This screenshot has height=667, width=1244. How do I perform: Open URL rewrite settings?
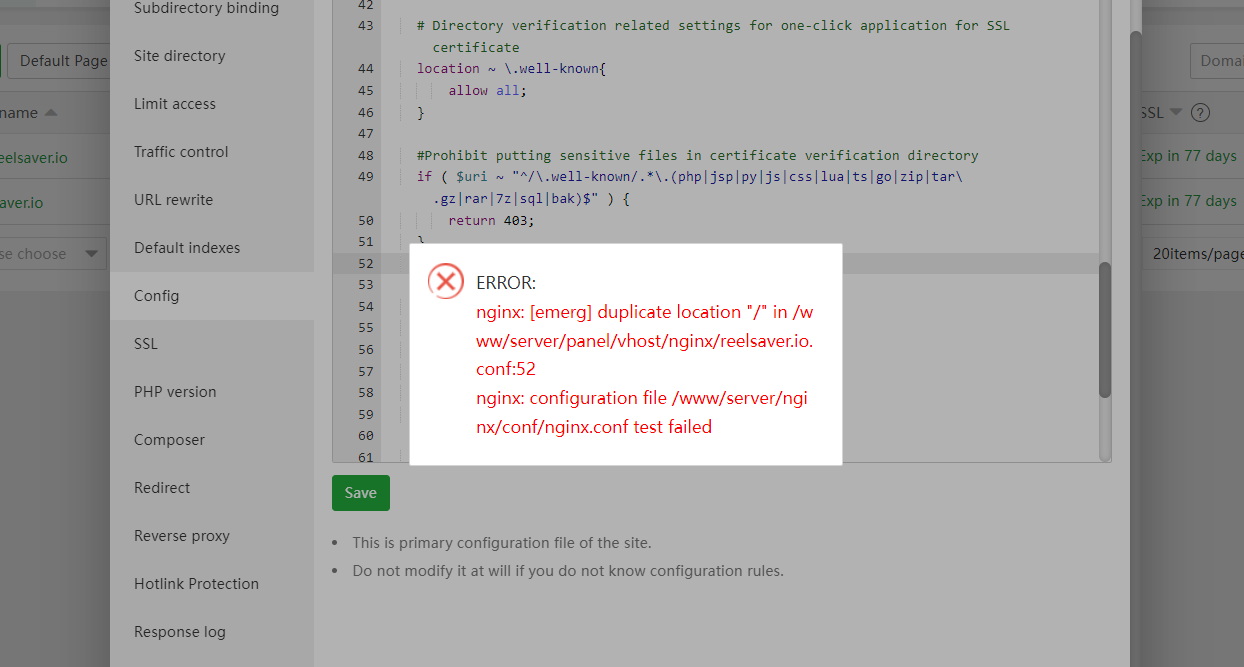(173, 200)
